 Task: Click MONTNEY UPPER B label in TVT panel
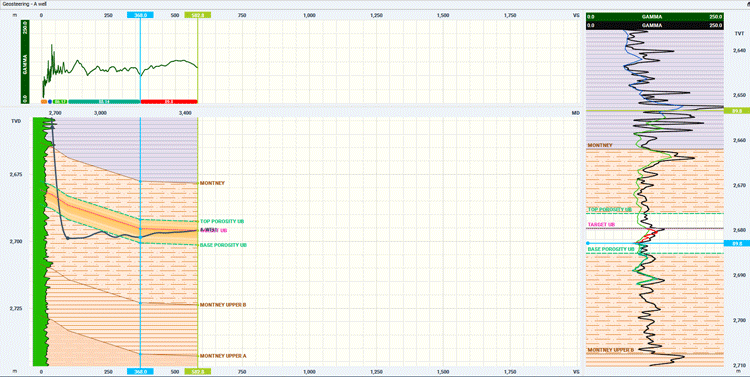pos(610,350)
